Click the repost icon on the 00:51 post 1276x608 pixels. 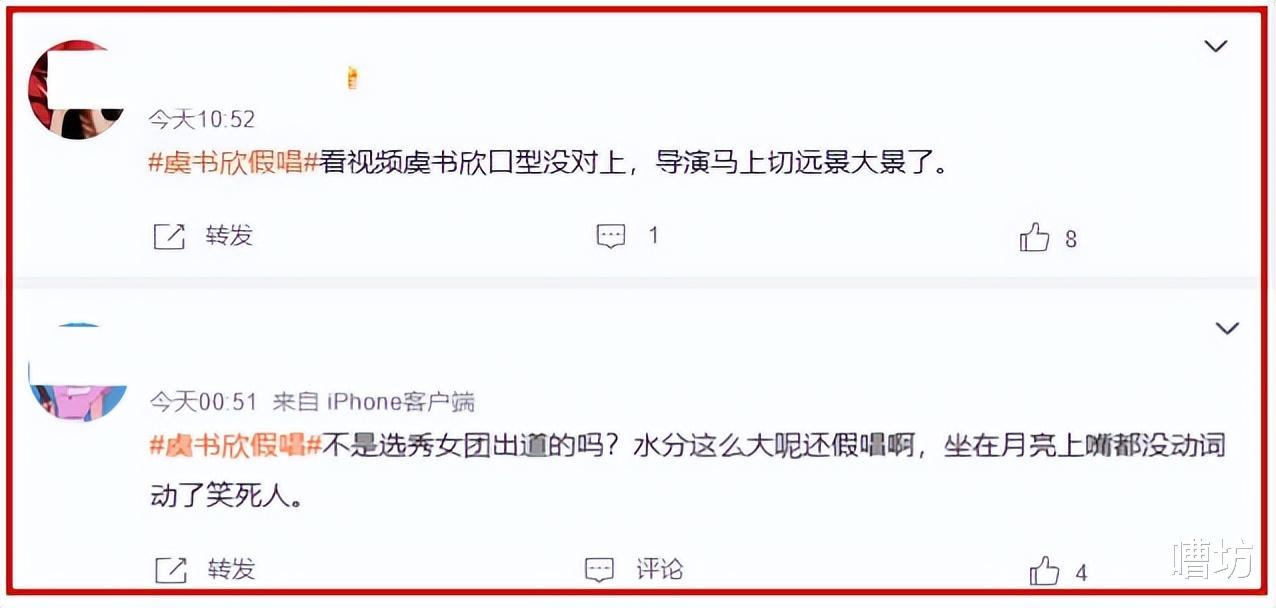point(171,570)
